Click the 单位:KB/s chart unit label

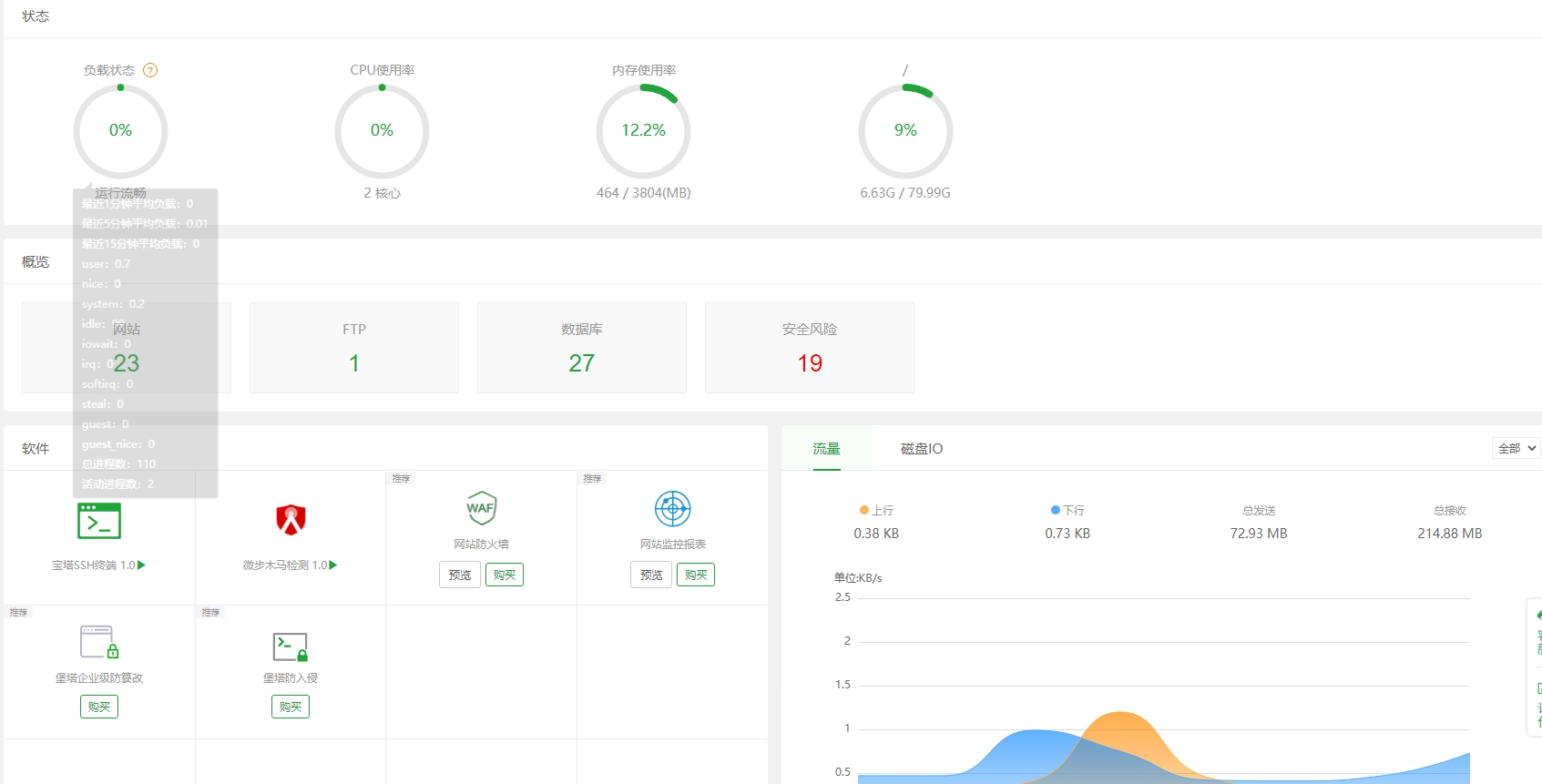pos(858,578)
